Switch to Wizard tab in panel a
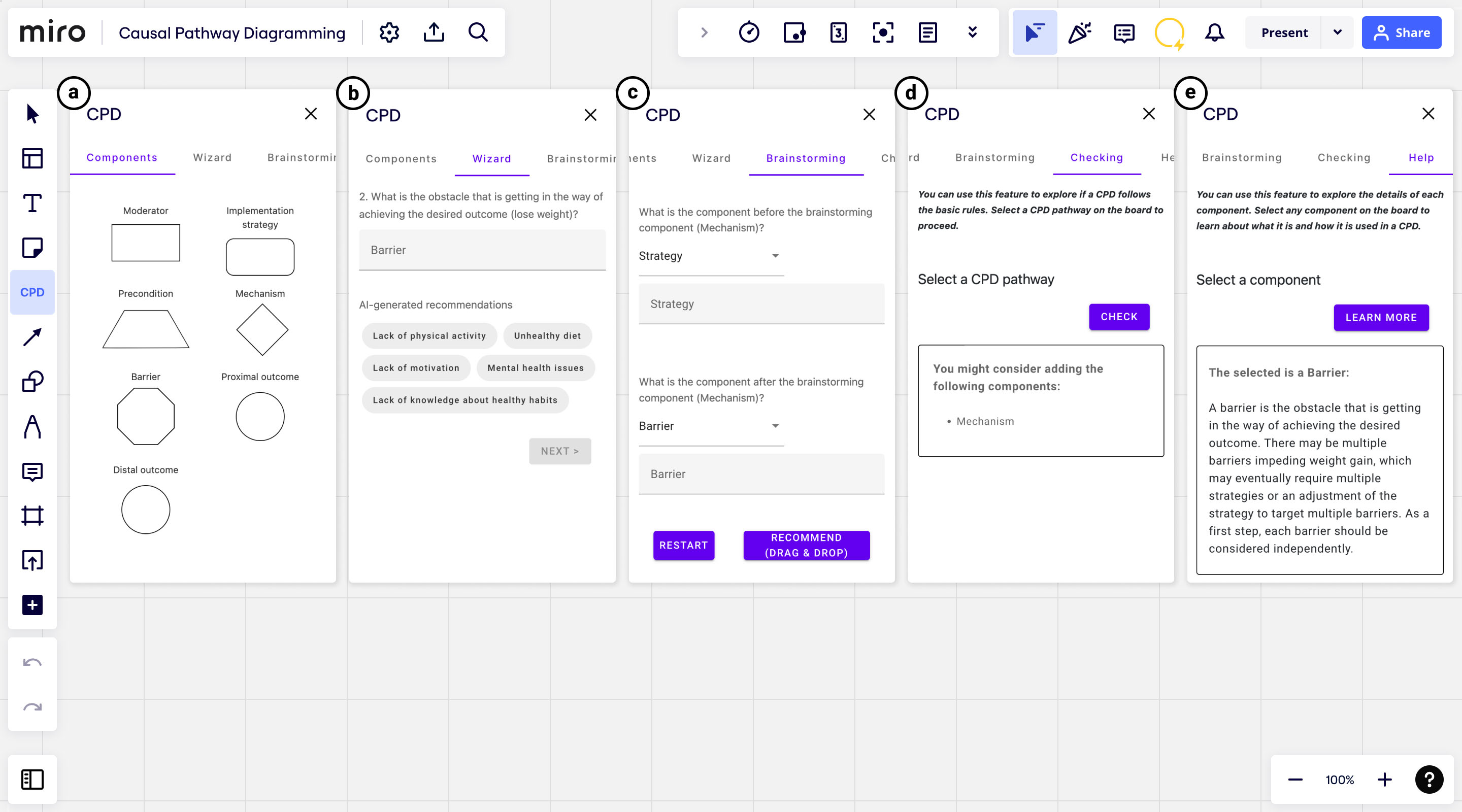The height and width of the screenshot is (812, 1462). [212, 157]
